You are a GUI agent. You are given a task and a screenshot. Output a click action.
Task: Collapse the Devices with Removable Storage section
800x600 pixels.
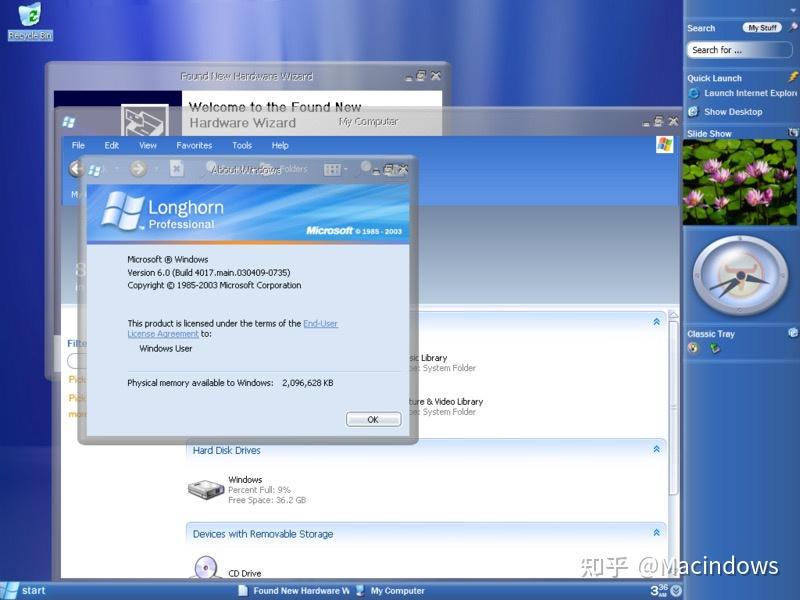655,533
